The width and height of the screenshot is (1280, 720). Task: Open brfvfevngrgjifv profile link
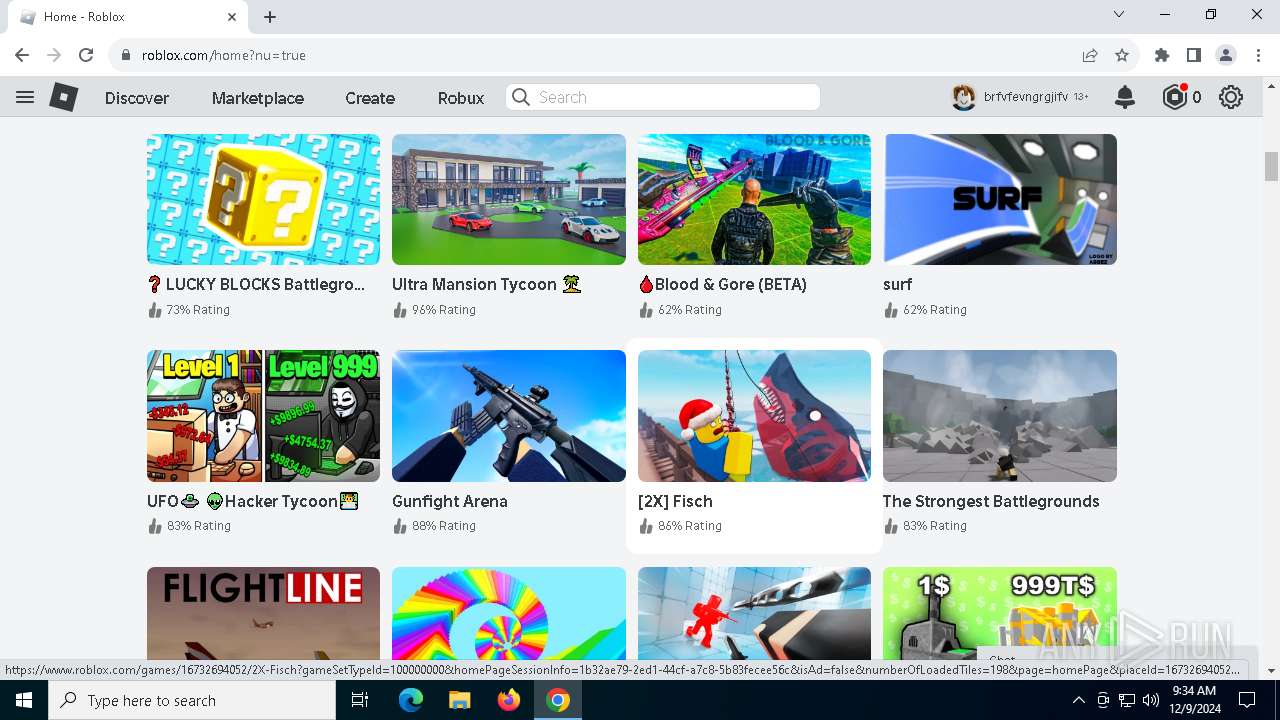(1026, 97)
